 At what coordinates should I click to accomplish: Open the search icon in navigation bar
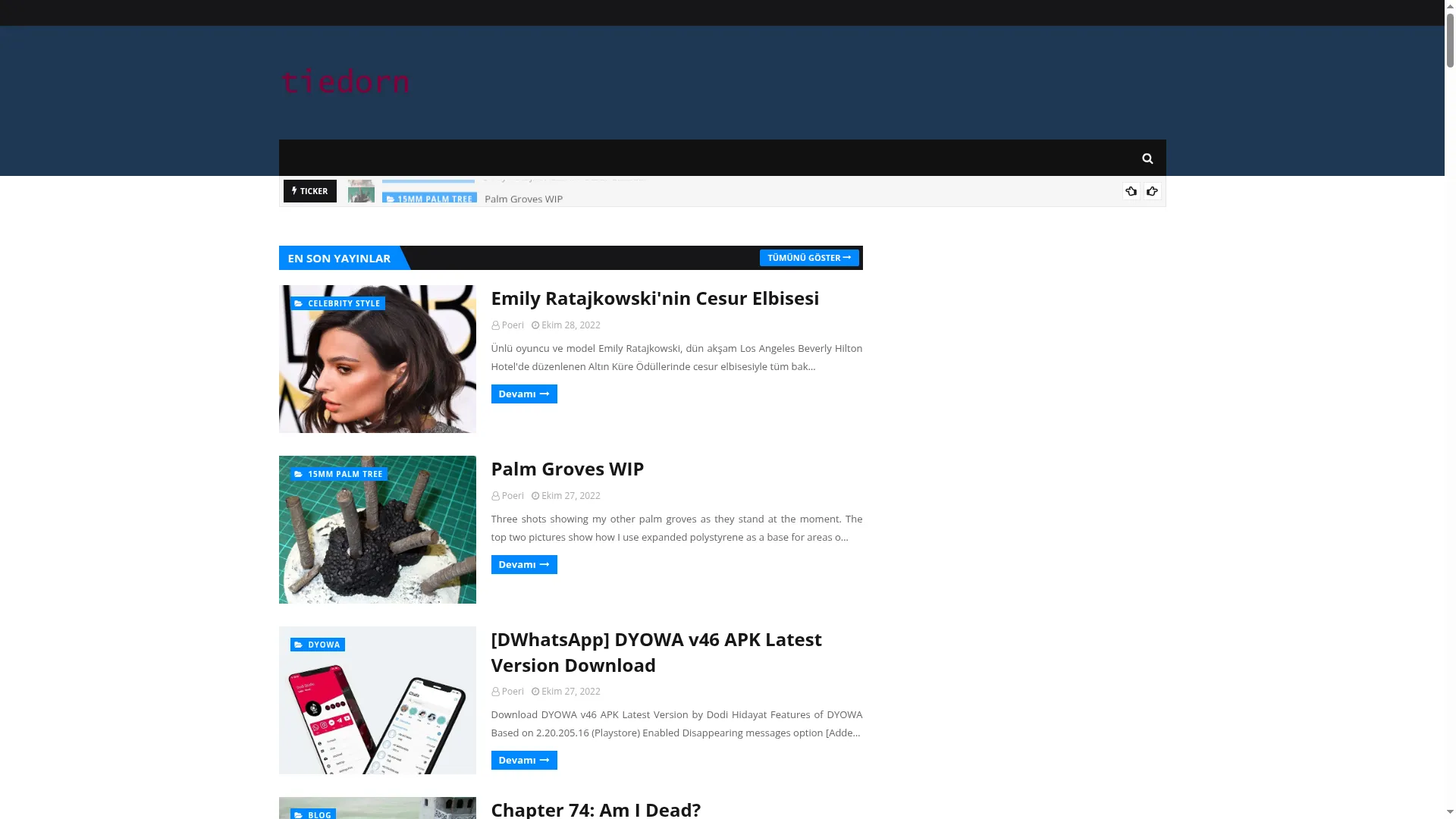[1147, 158]
